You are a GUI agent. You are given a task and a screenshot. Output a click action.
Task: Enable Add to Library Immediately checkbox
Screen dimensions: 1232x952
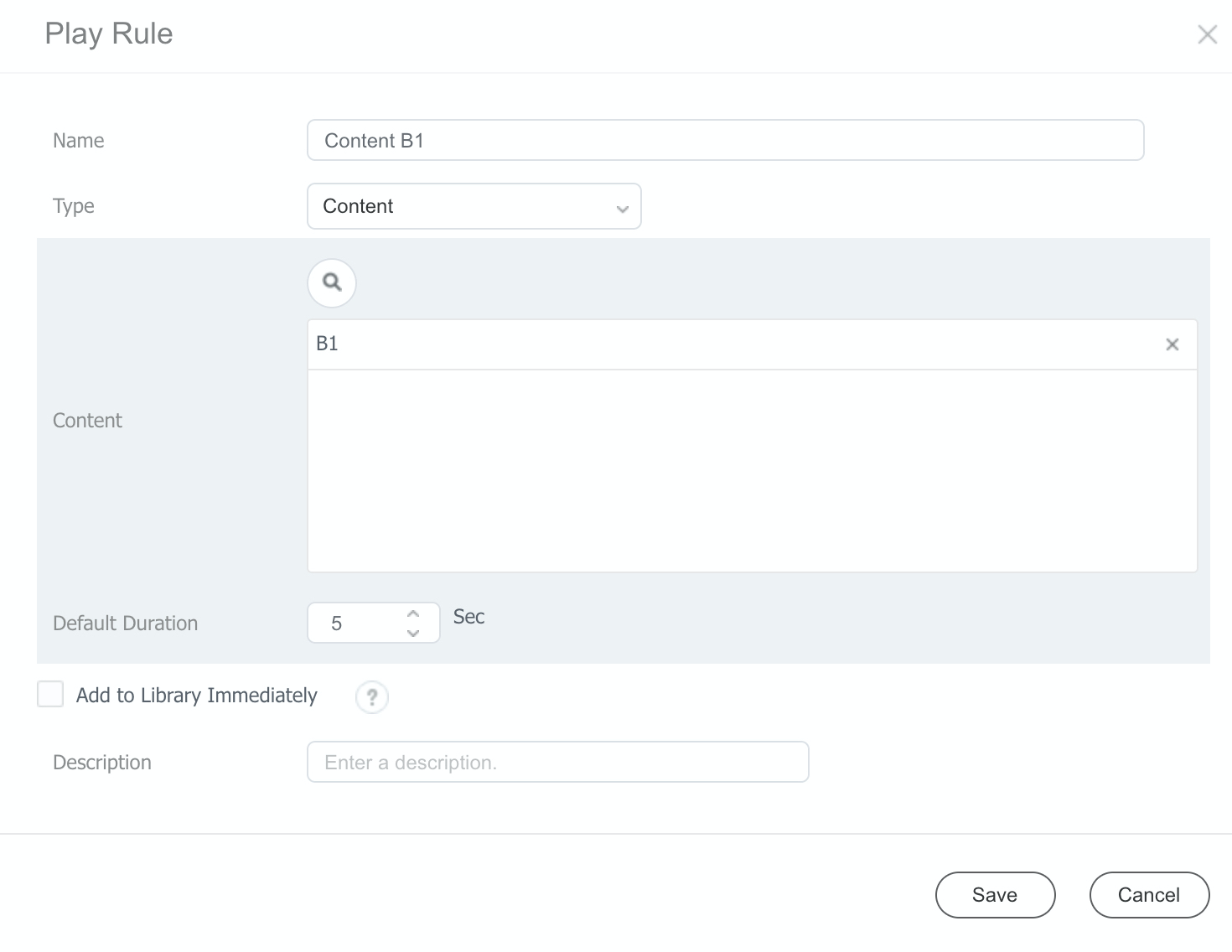click(x=50, y=694)
